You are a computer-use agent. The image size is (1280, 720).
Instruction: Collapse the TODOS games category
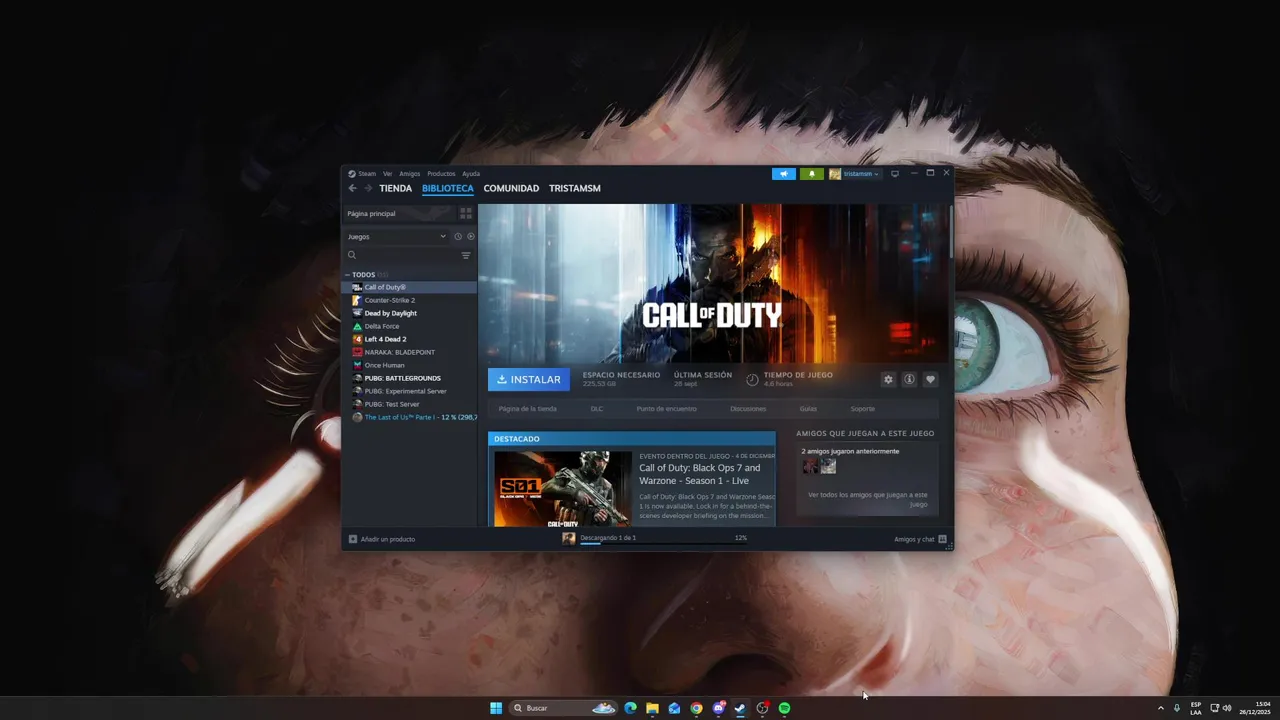(348, 275)
